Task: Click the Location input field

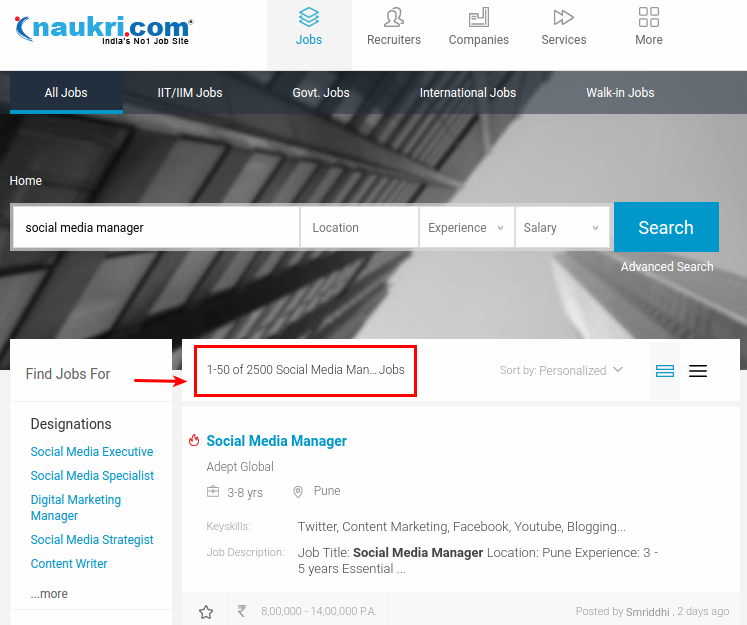Action: 359,228
